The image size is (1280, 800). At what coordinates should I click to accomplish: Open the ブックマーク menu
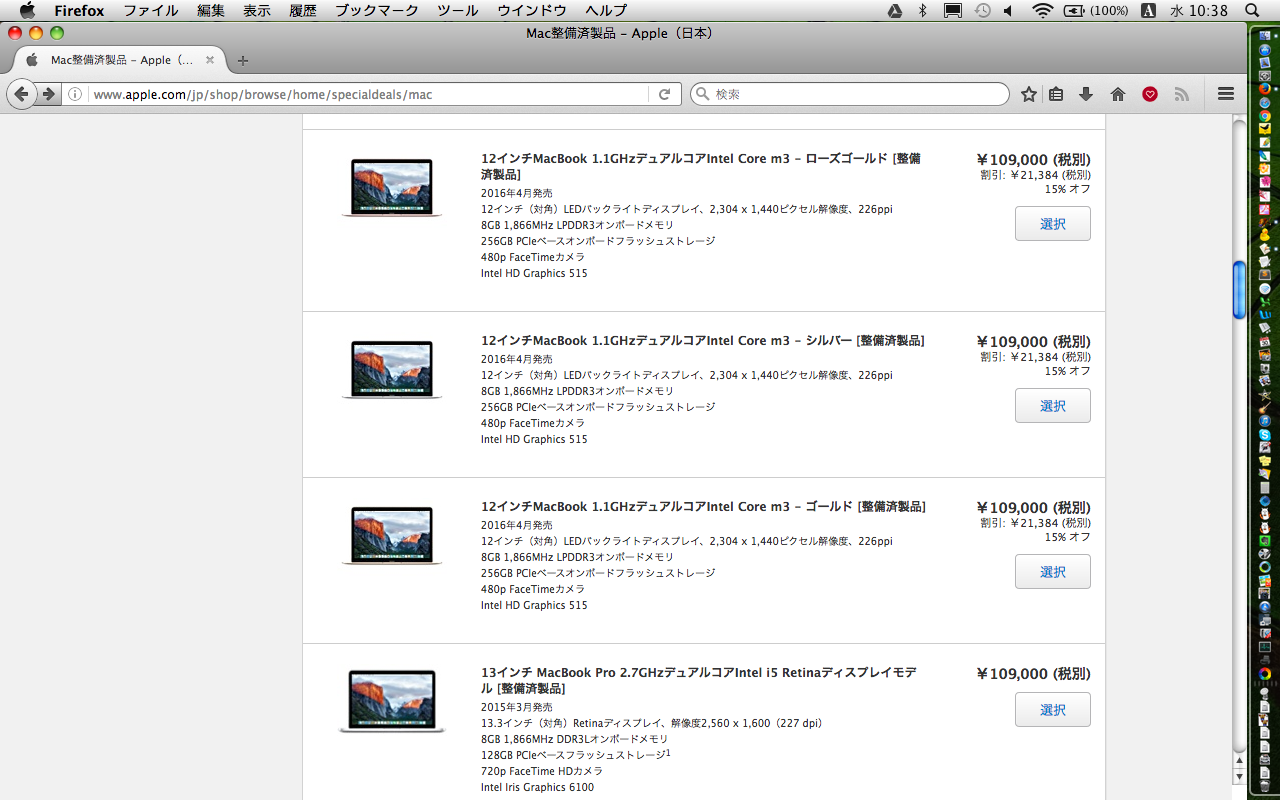pos(377,11)
